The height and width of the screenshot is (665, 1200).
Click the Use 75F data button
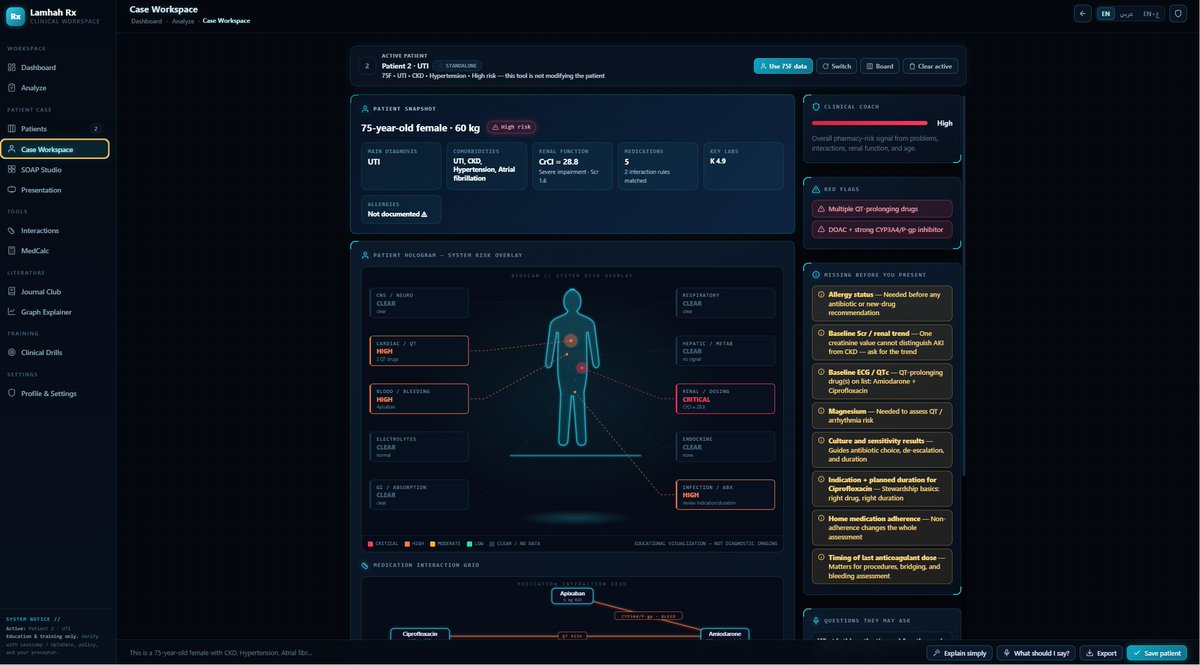(x=783, y=66)
